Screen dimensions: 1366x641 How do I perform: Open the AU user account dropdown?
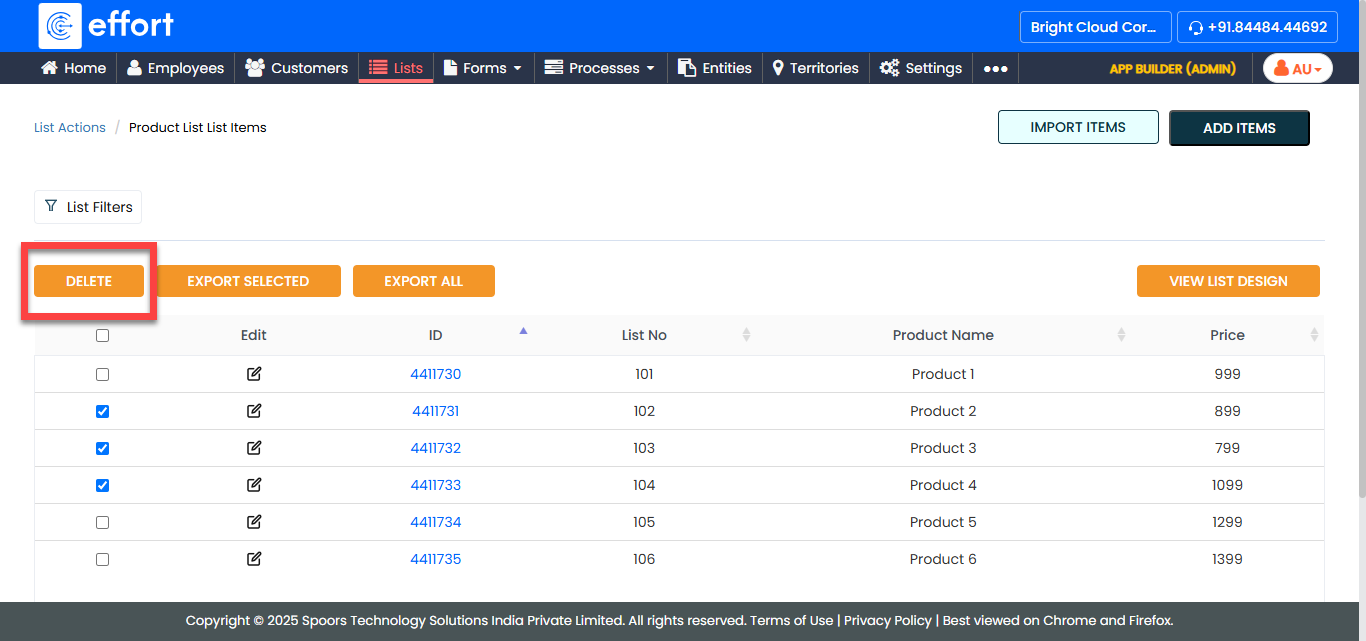(x=1297, y=68)
